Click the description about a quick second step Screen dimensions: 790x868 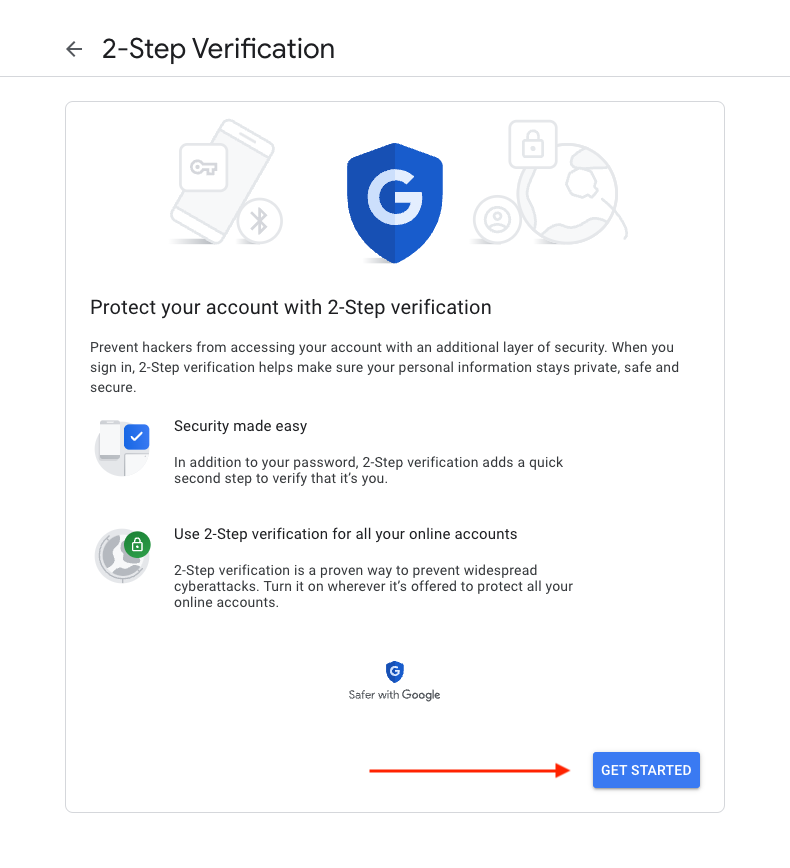[x=368, y=470]
